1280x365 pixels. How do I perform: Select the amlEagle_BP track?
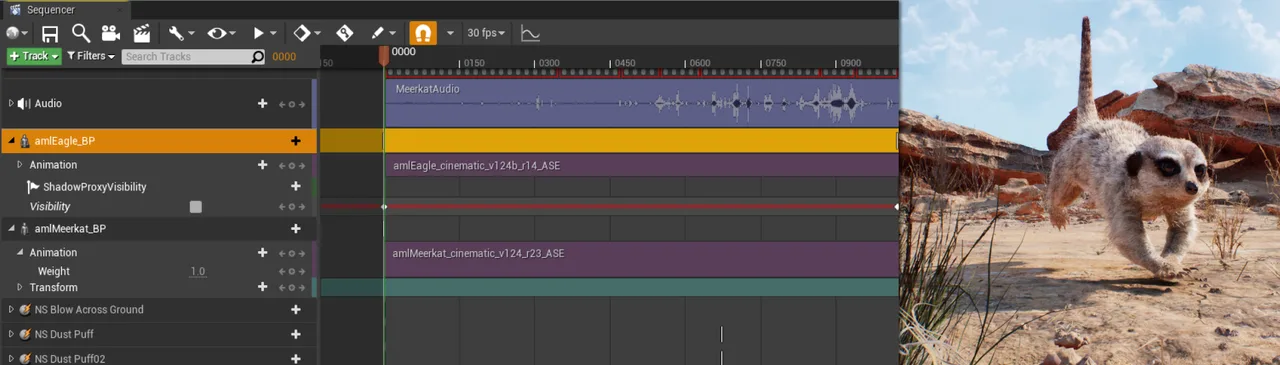click(x=158, y=141)
